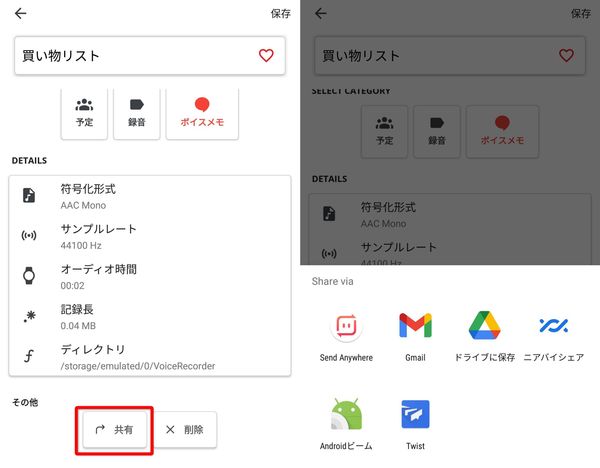The height and width of the screenshot is (468, 600).
Task: Tap the 共有 share button
Action: point(114,429)
